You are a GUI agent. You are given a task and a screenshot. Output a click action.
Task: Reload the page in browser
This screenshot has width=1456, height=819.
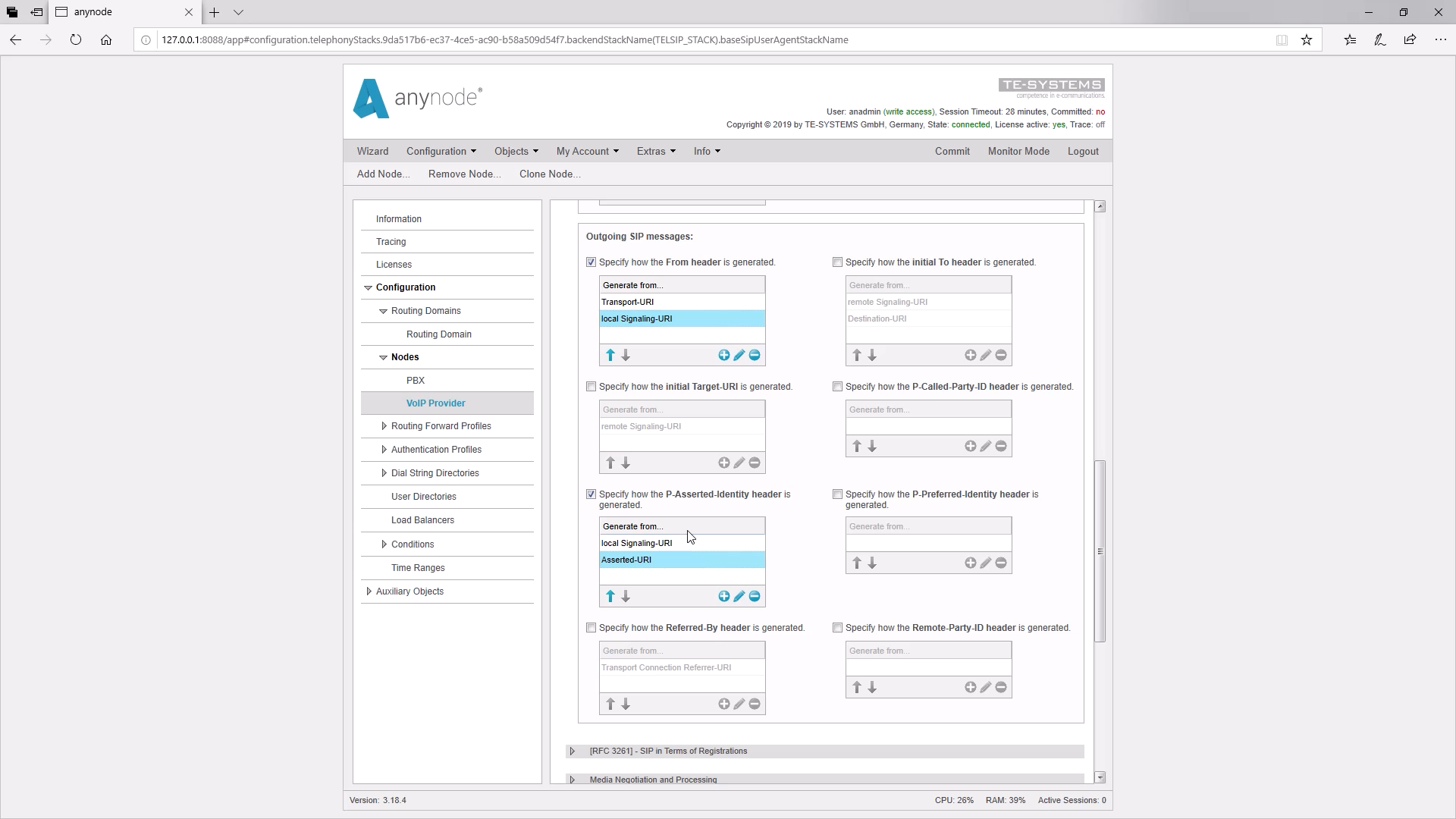(x=76, y=39)
